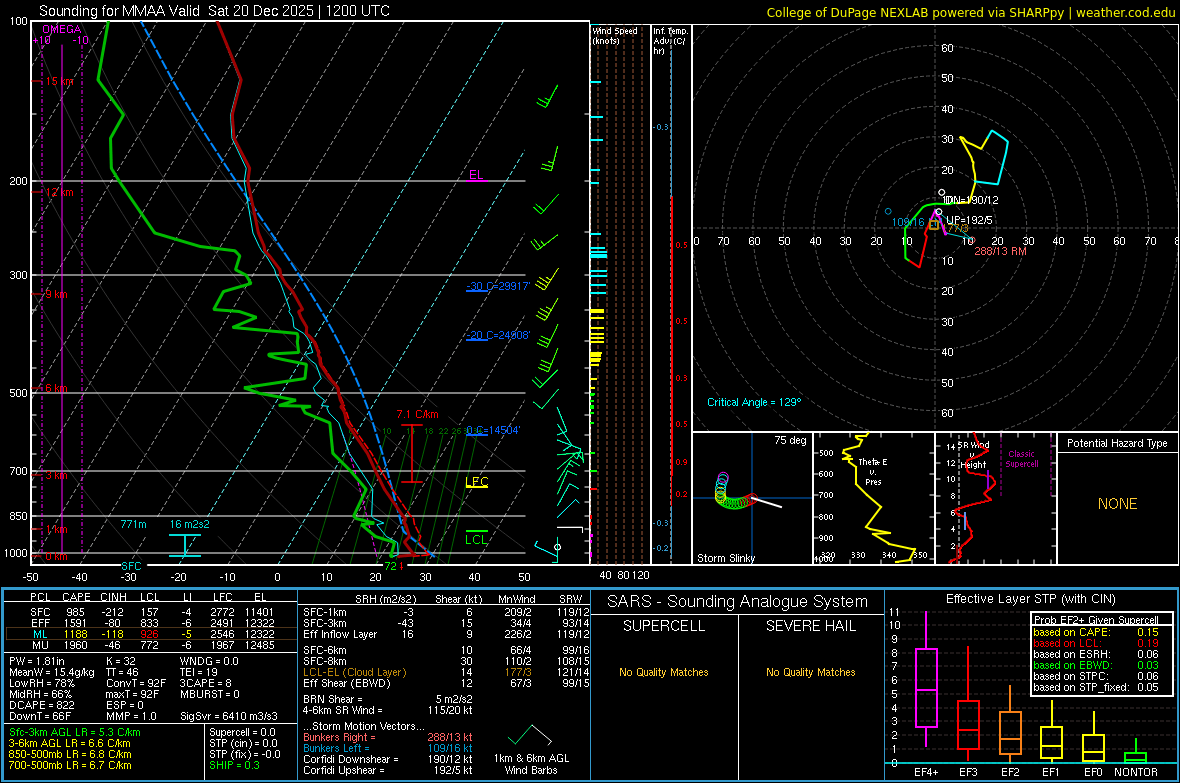This screenshot has height=783, width=1180.
Task: Select the MU parcel row in CAPE table
Action: click(x=151, y=644)
